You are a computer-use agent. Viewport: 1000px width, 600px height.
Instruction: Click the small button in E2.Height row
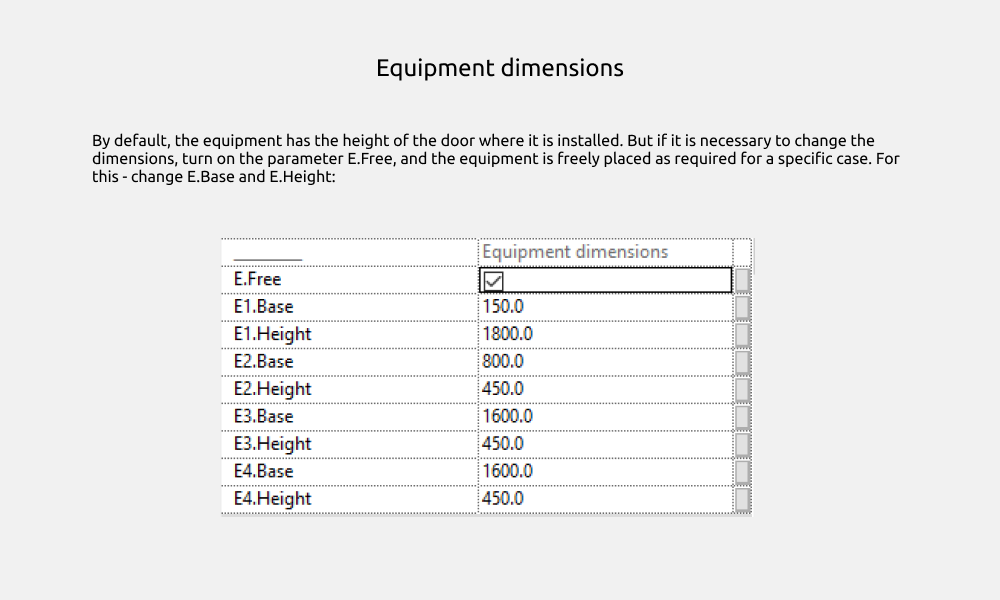(x=742, y=389)
